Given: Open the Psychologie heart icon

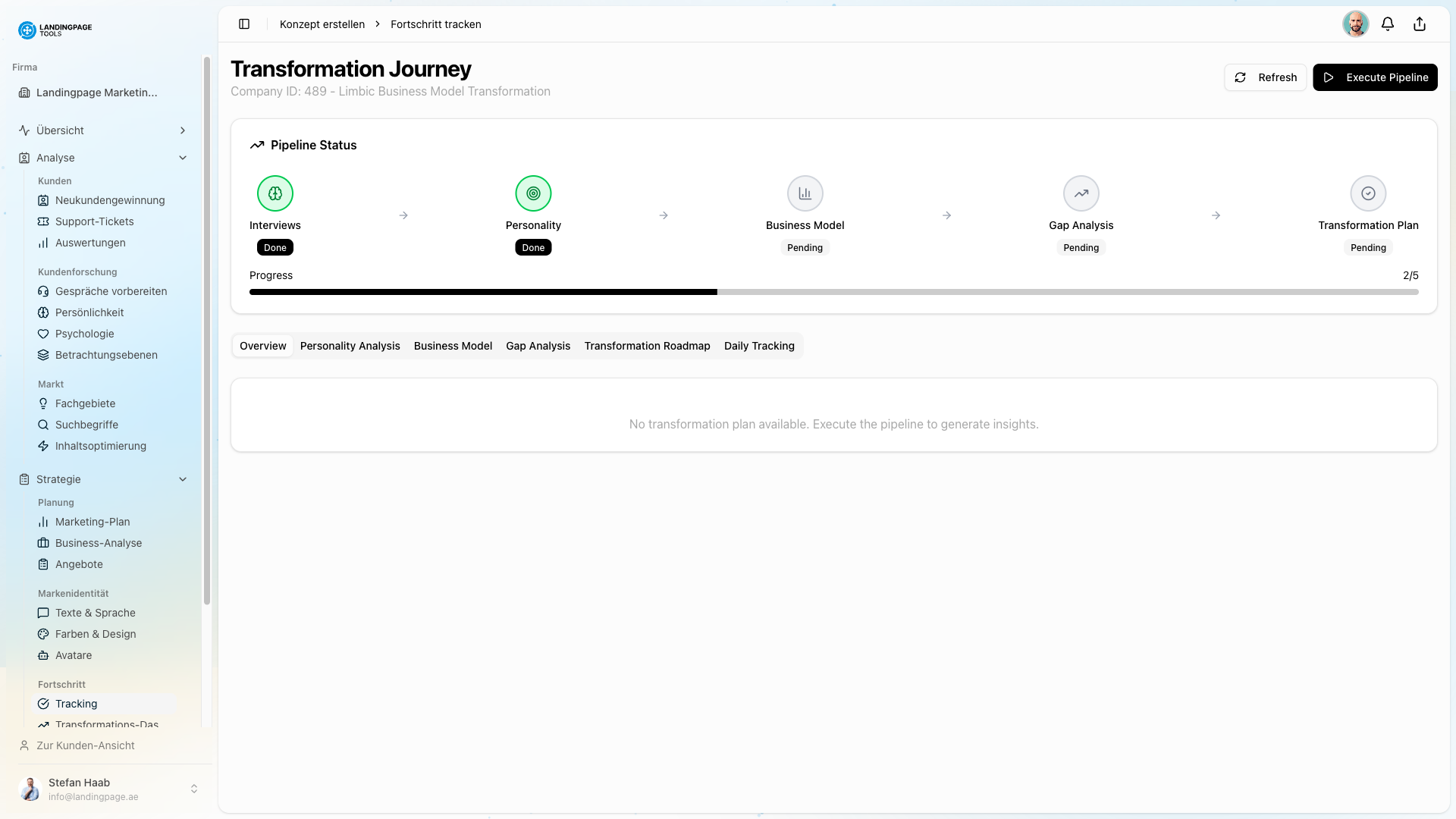Looking at the screenshot, I should tap(44, 334).
